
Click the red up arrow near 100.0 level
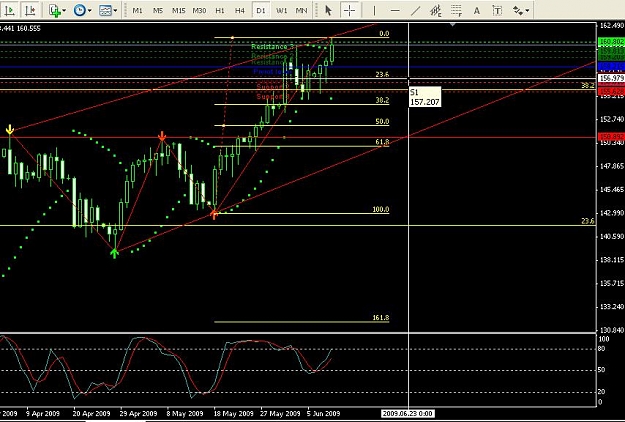coord(214,215)
